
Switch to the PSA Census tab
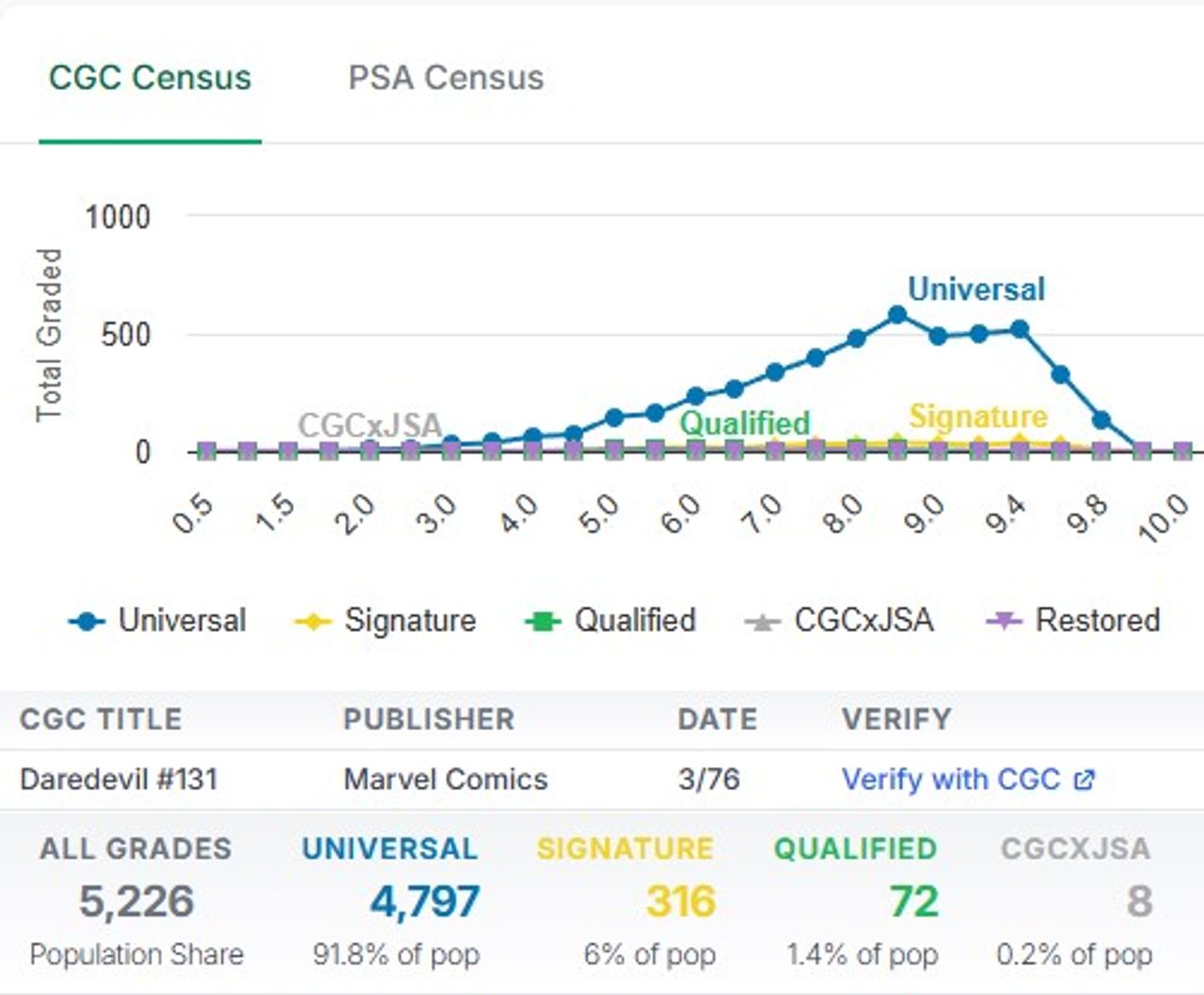[x=446, y=78]
